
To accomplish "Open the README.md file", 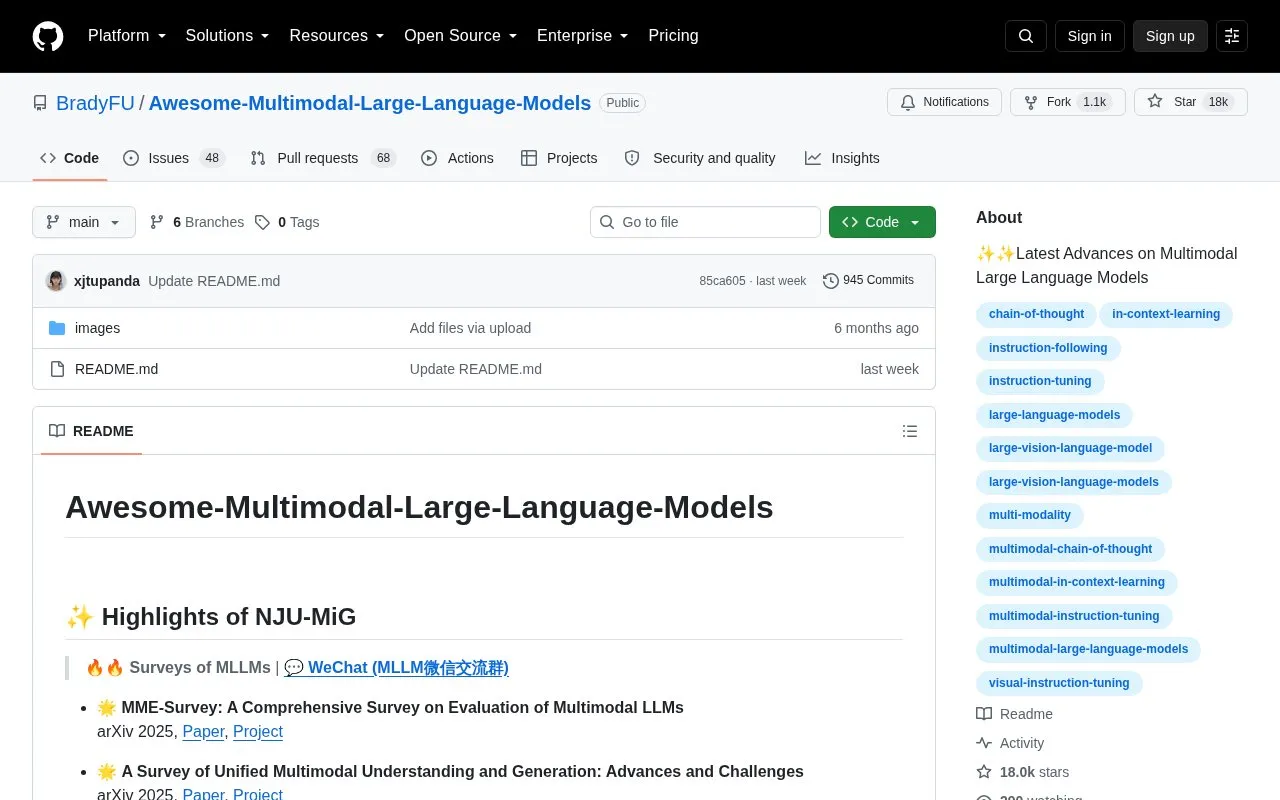I will click(116, 369).
